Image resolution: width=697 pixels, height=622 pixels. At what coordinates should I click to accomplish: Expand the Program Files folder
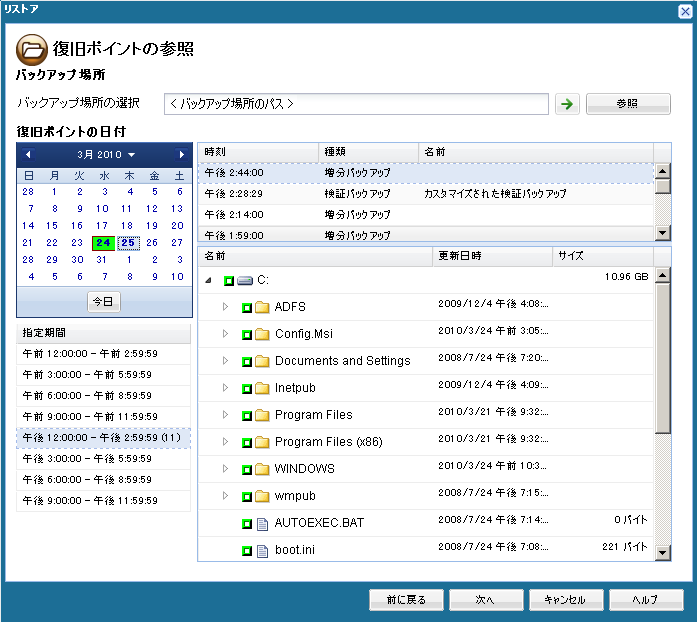225,414
